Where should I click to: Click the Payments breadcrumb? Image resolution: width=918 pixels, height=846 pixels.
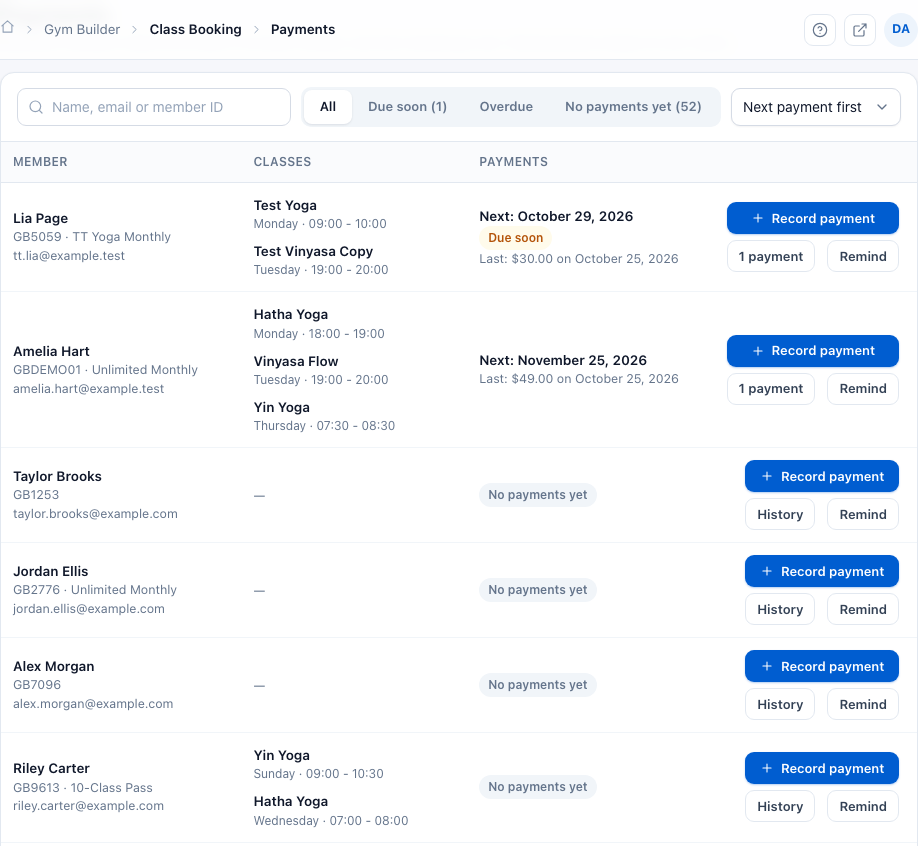[x=303, y=29]
